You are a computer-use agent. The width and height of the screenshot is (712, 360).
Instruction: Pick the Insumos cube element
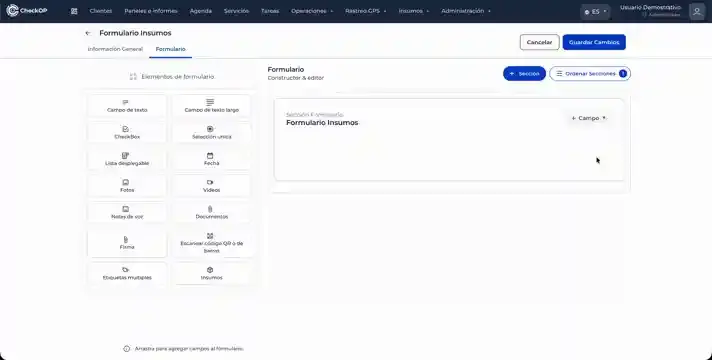click(x=212, y=274)
